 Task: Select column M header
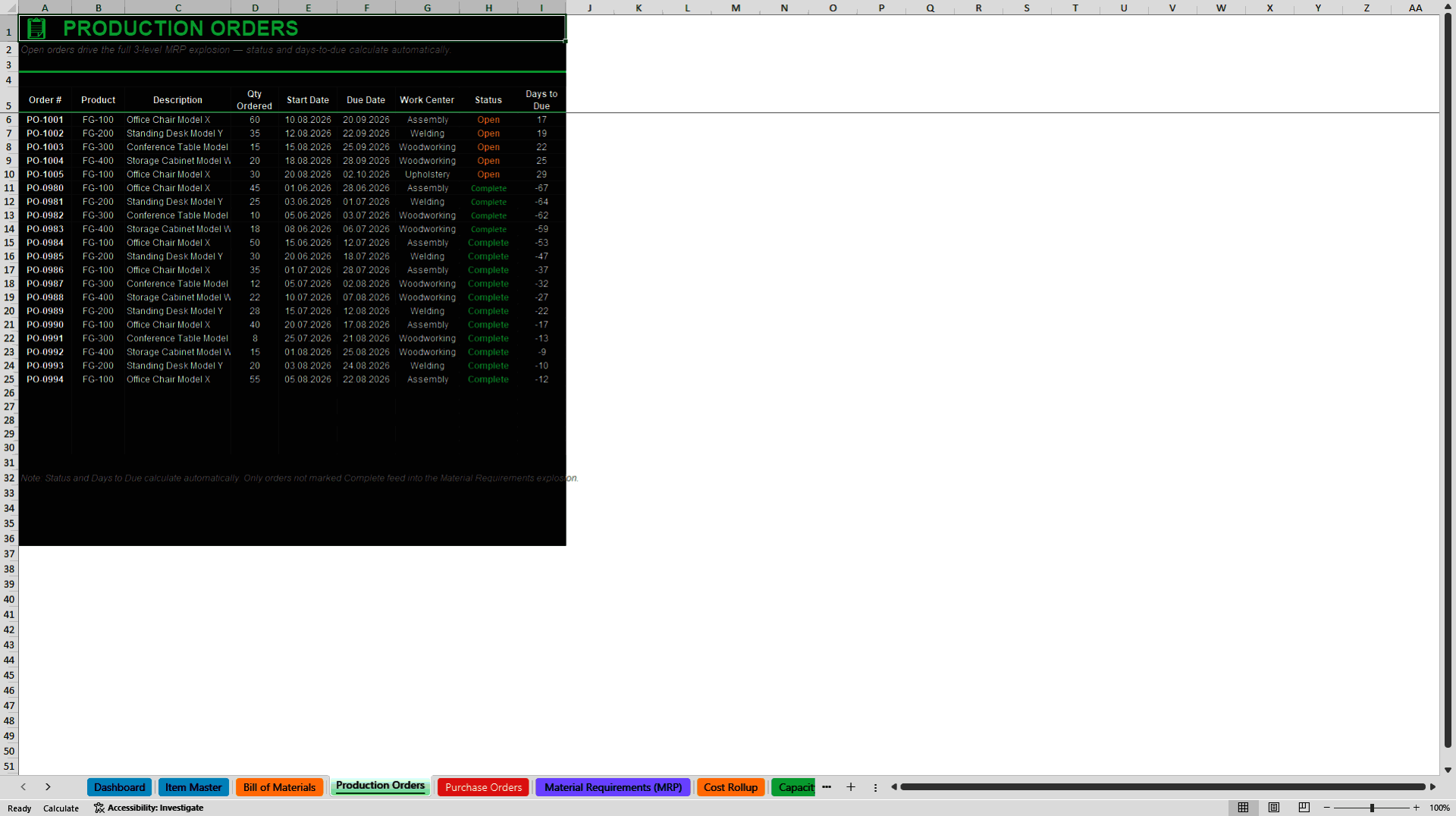pos(736,8)
